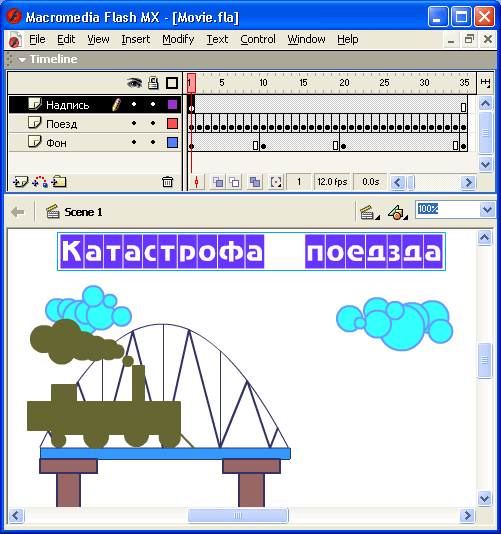Toggle lock dot of Фон layer
501x534 pixels.
[x=153, y=142]
